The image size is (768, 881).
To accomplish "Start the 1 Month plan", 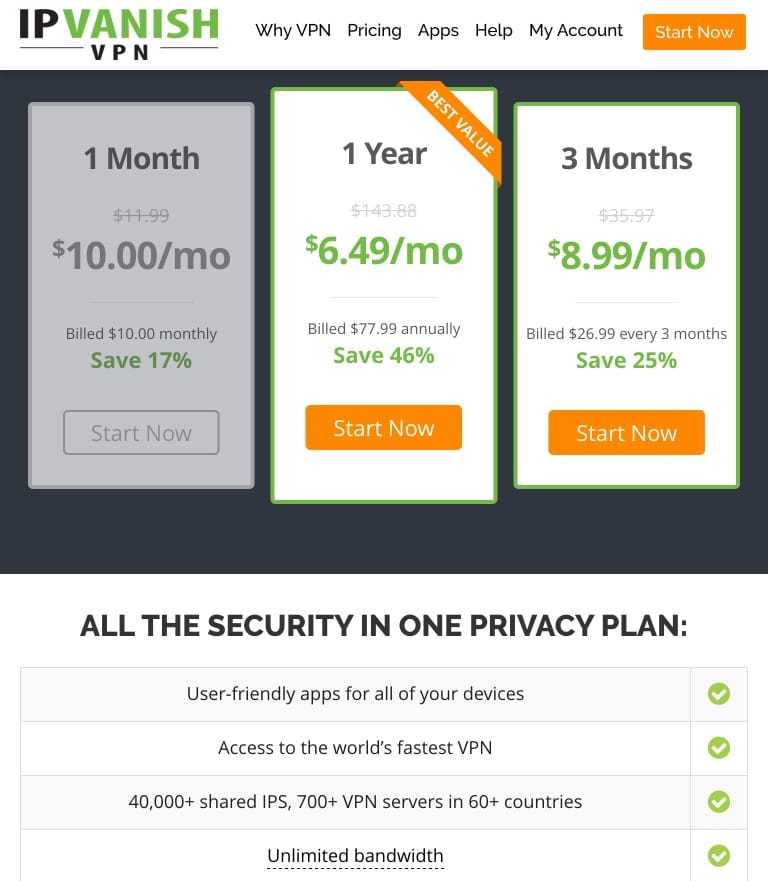I will pos(141,433).
